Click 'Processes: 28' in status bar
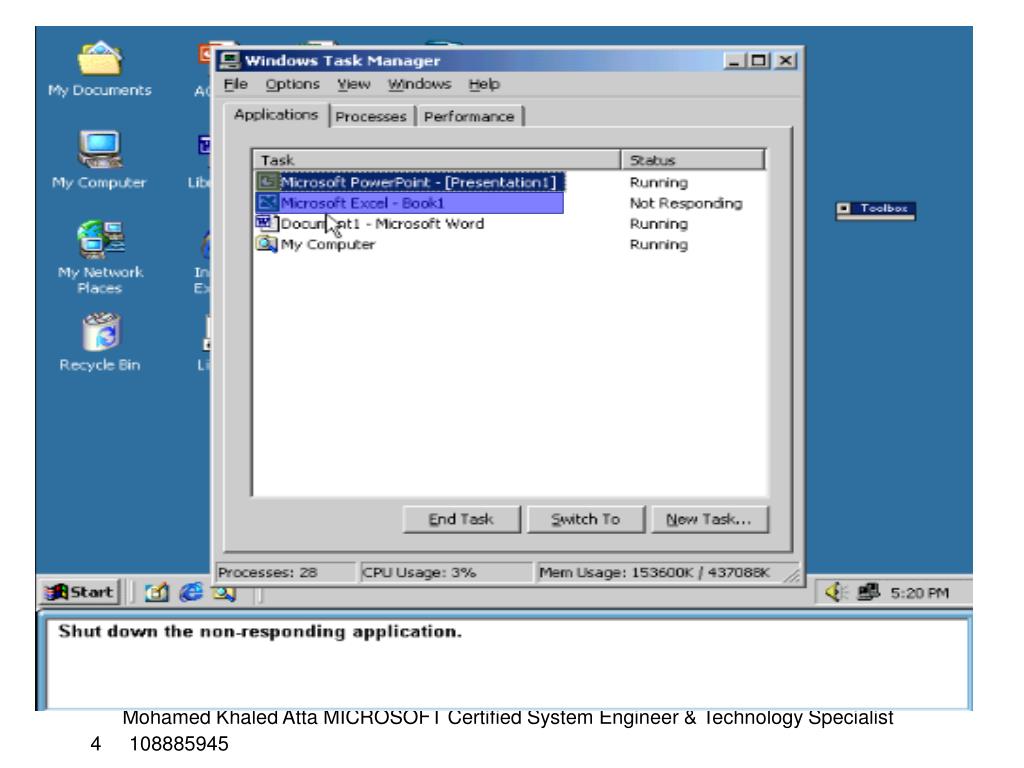The width and height of the screenshot is (1024, 768). coord(268,573)
